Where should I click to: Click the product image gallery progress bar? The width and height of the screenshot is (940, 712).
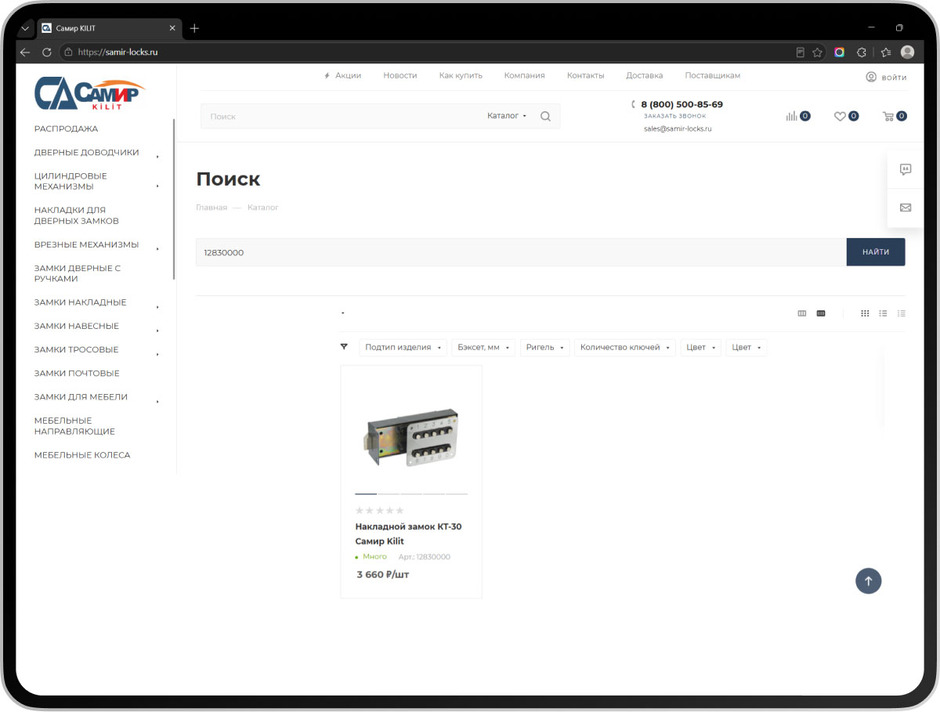pos(411,494)
